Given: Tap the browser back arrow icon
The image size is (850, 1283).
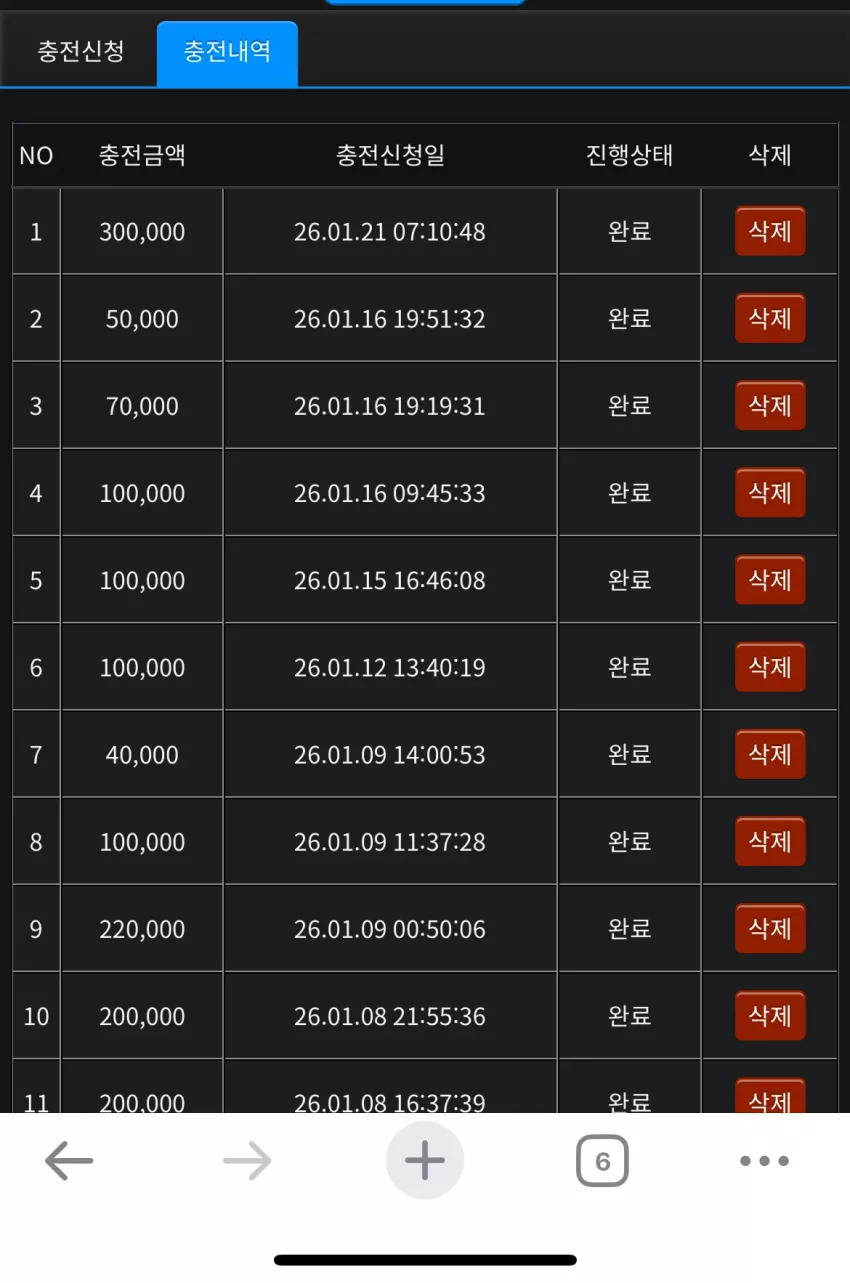Looking at the screenshot, I should pyautogui.click(x=69, y=1161).
